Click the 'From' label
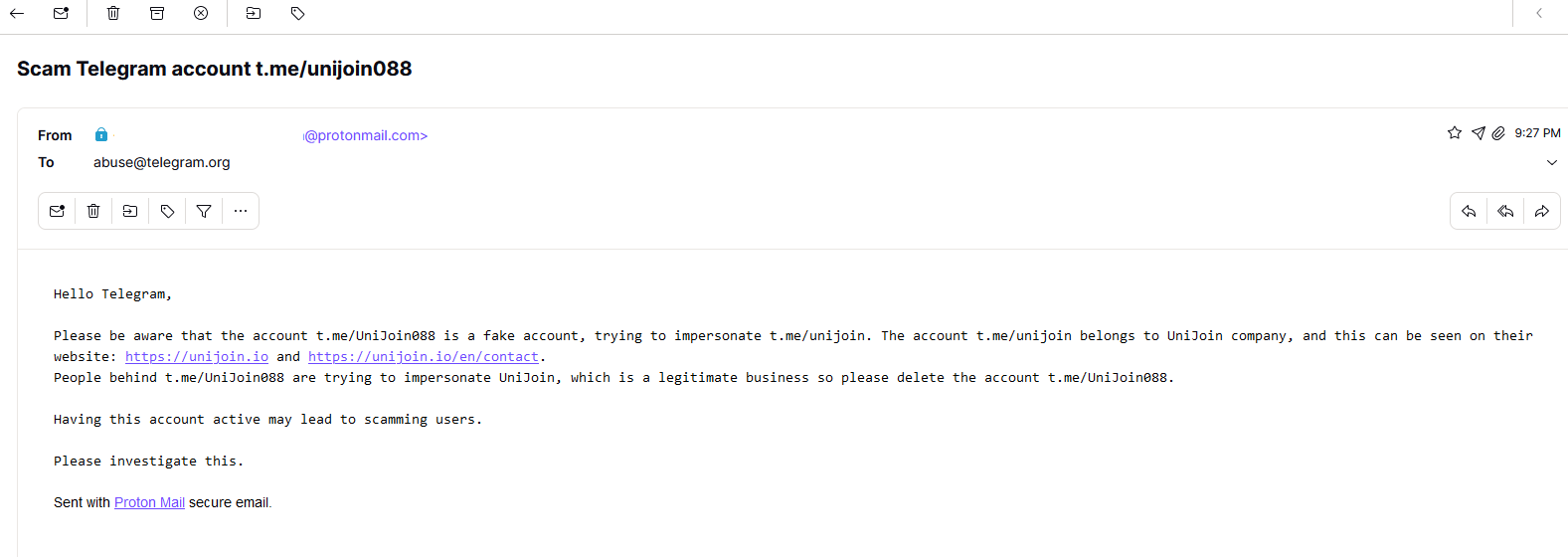 pyautogui.click(x=55, y=135)
